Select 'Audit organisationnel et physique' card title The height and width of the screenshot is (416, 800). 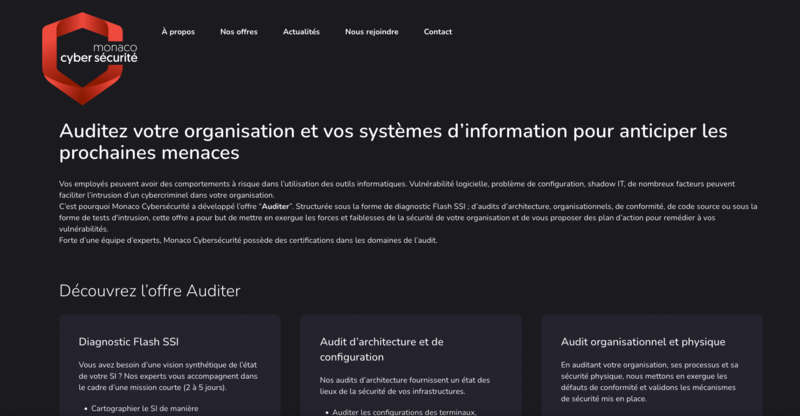[642, 342]
